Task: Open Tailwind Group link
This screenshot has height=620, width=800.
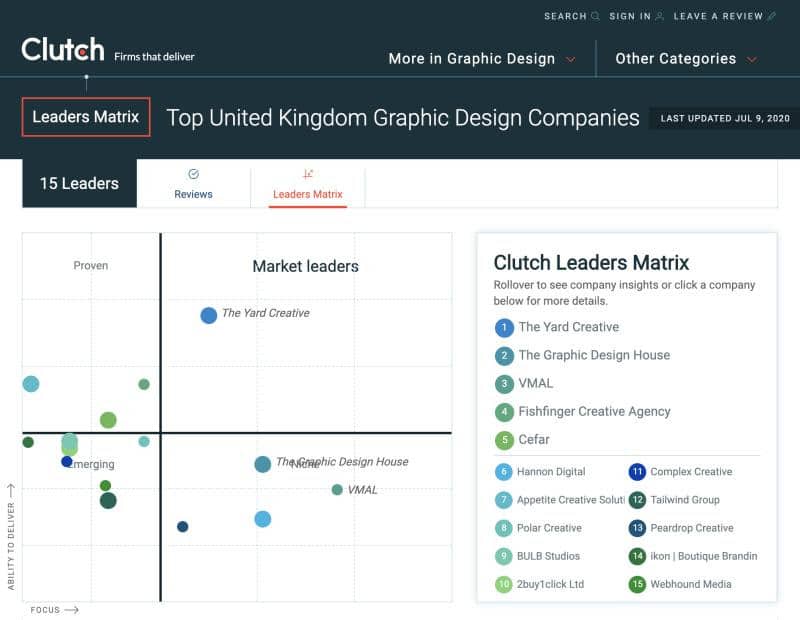Action: coord(685,500)
